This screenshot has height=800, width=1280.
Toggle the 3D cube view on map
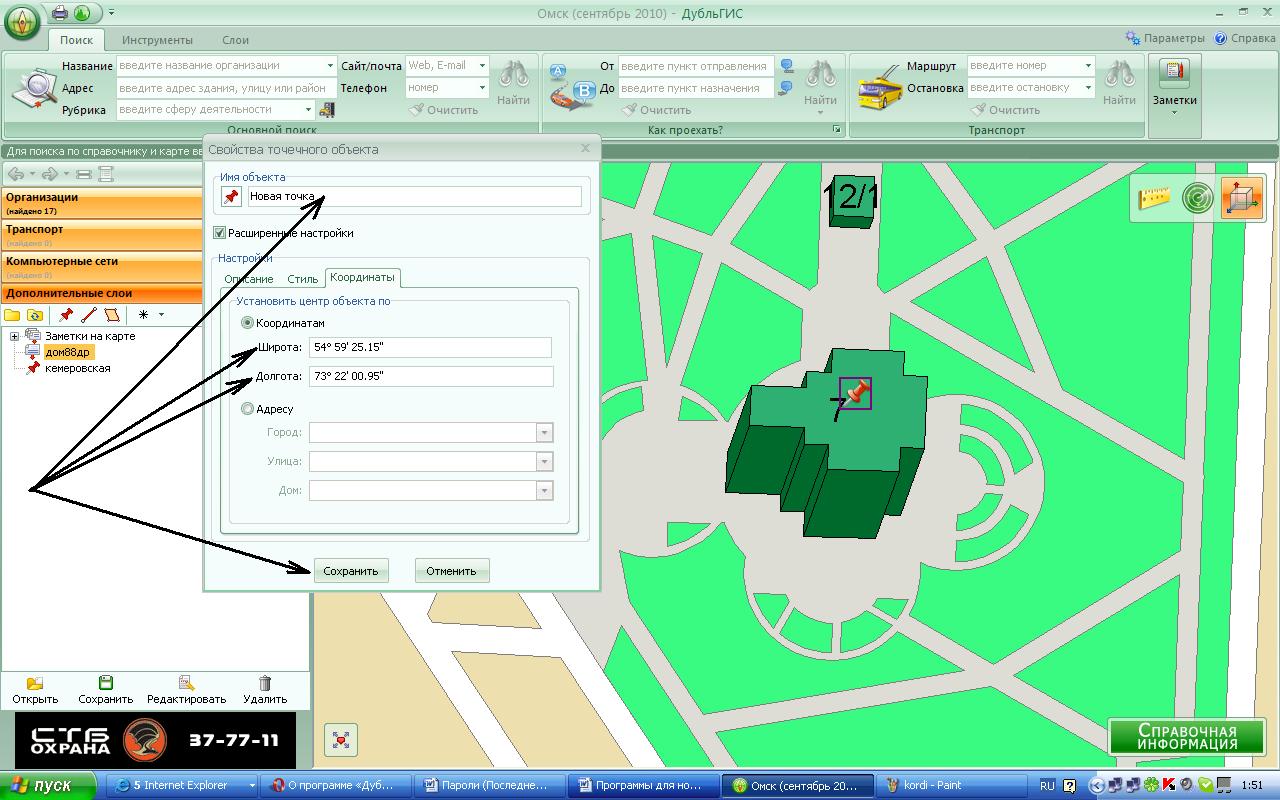tap(1242, 197)
